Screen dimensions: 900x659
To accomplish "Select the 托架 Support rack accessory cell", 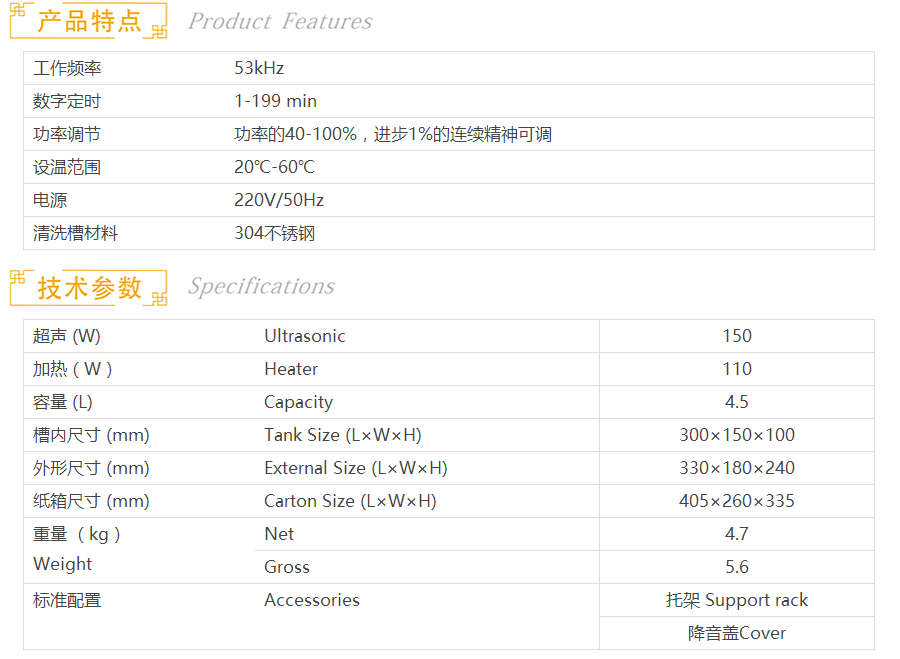I will click(x=737, y=600).
